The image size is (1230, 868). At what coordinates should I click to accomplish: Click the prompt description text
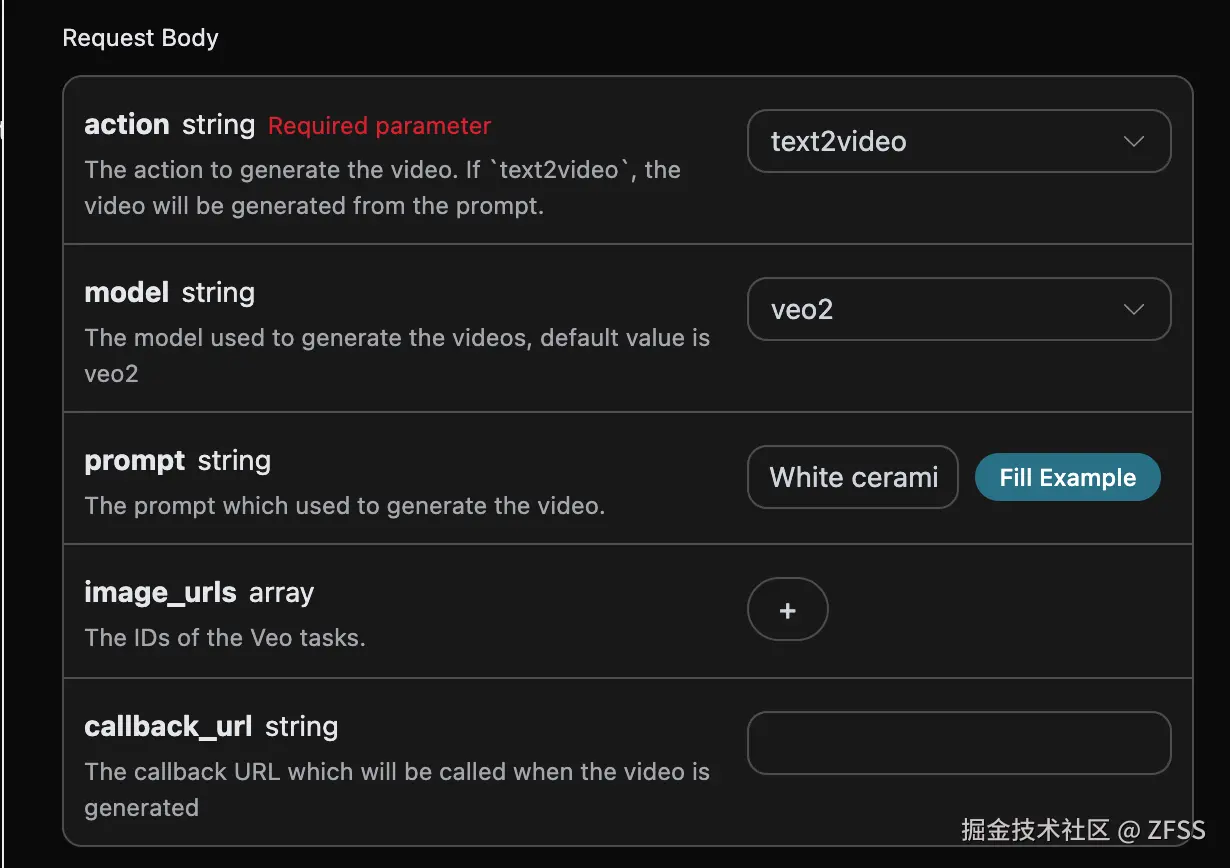(x=345, y=505)
